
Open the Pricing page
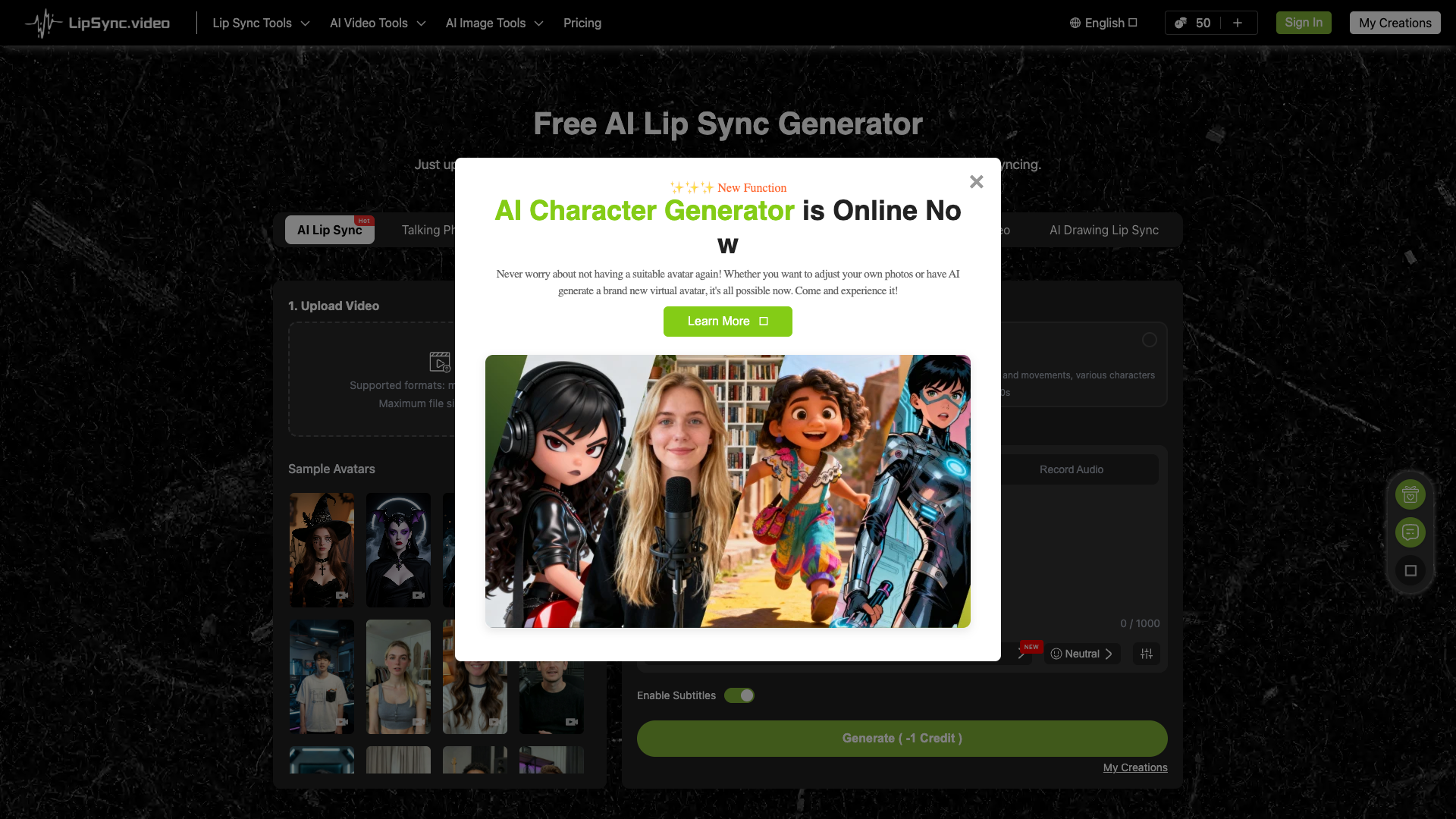coord(582,23)
